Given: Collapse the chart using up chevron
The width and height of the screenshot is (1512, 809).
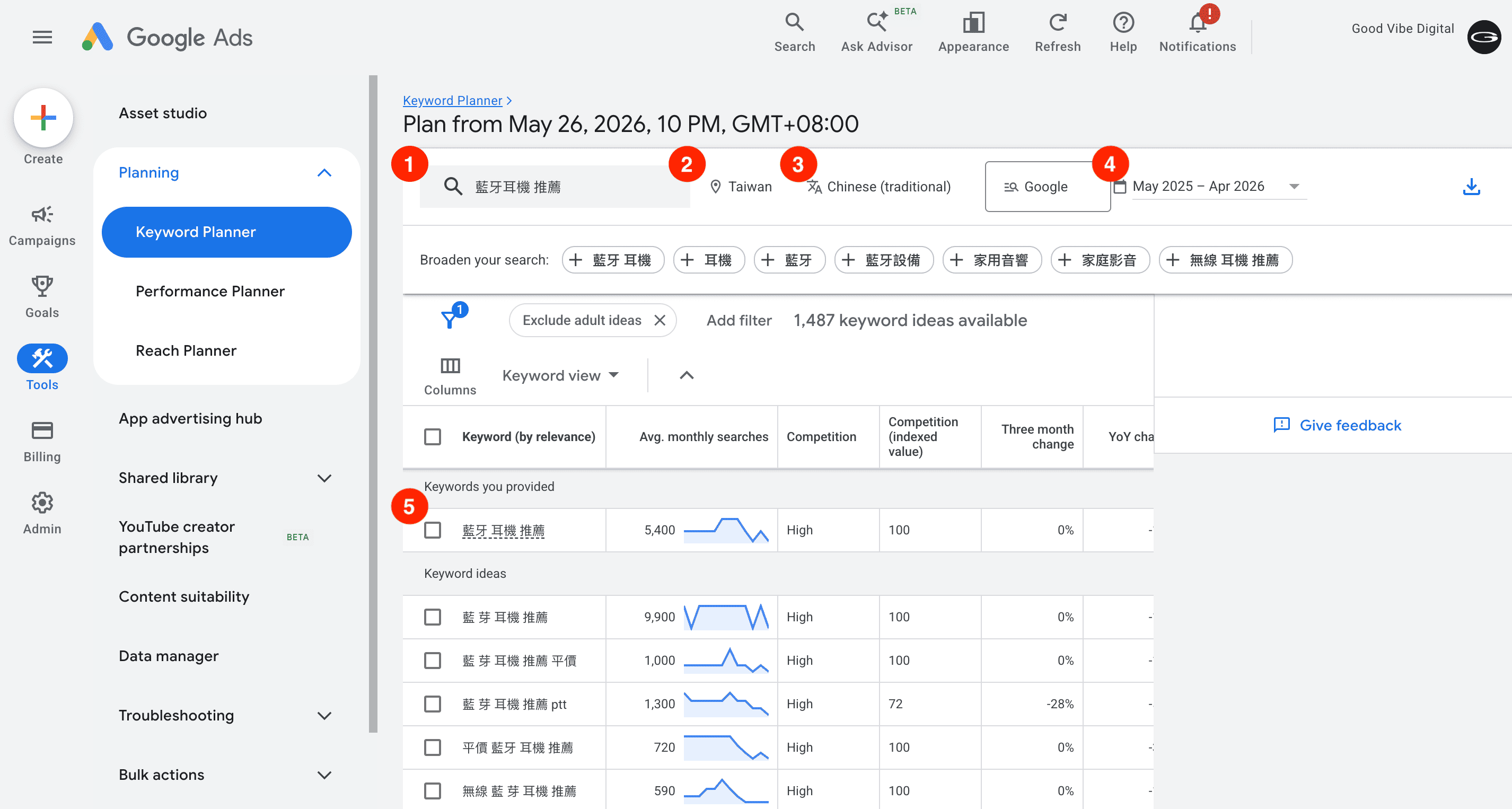Looking at the screenshot, I should 686,375.
